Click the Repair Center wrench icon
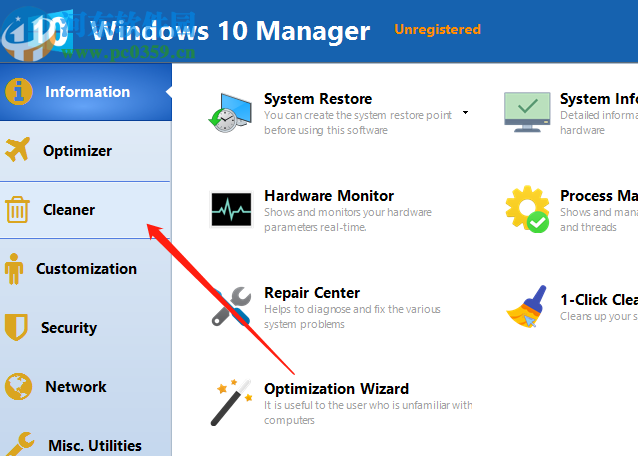638x456 pixels. pyautogui.click(x=231, y=306)
